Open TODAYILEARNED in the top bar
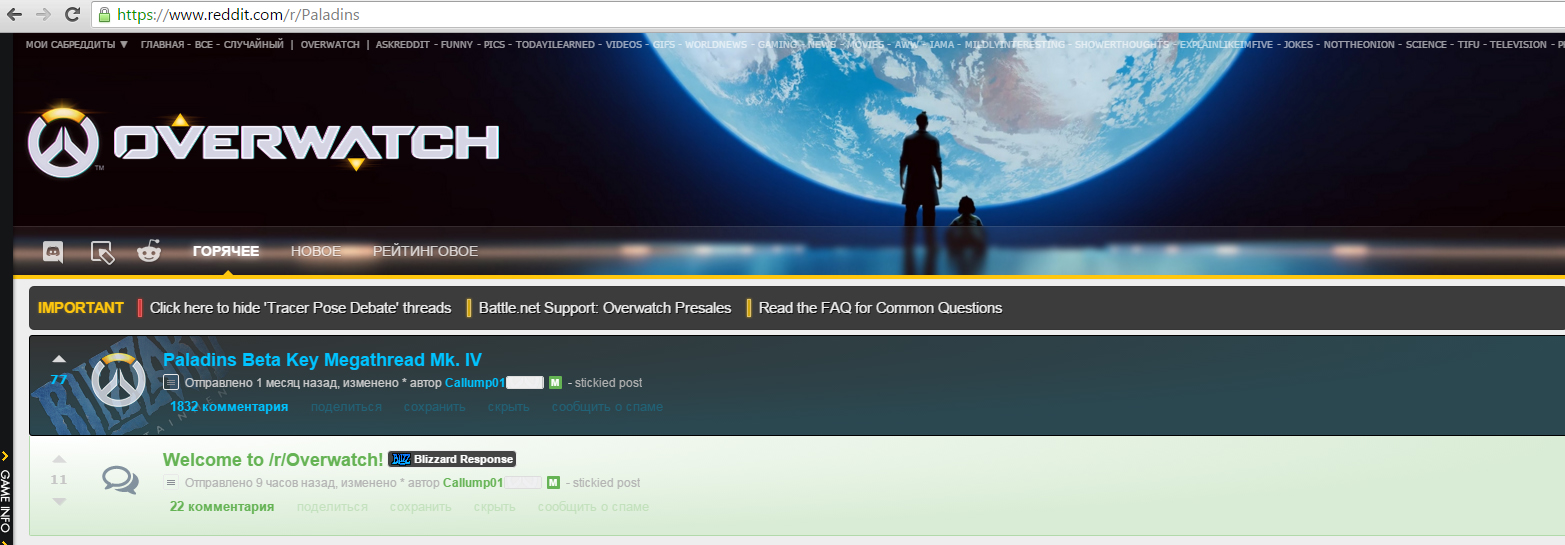Screen dimensions: 1565x545 click(555, 44)
